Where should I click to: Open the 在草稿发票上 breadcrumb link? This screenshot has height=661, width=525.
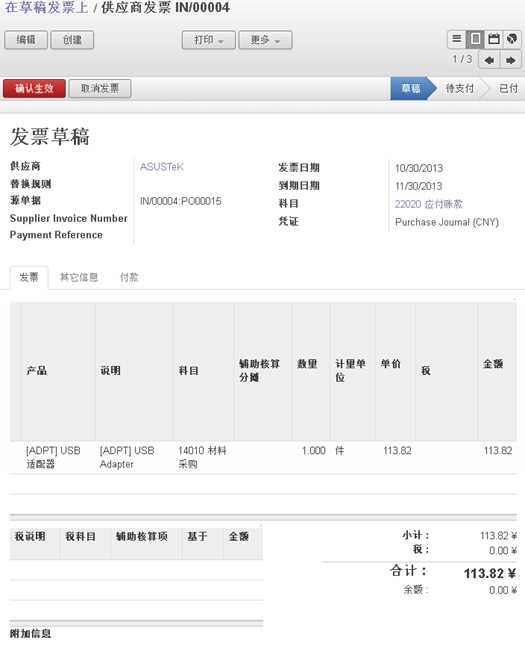click(46, 8)
